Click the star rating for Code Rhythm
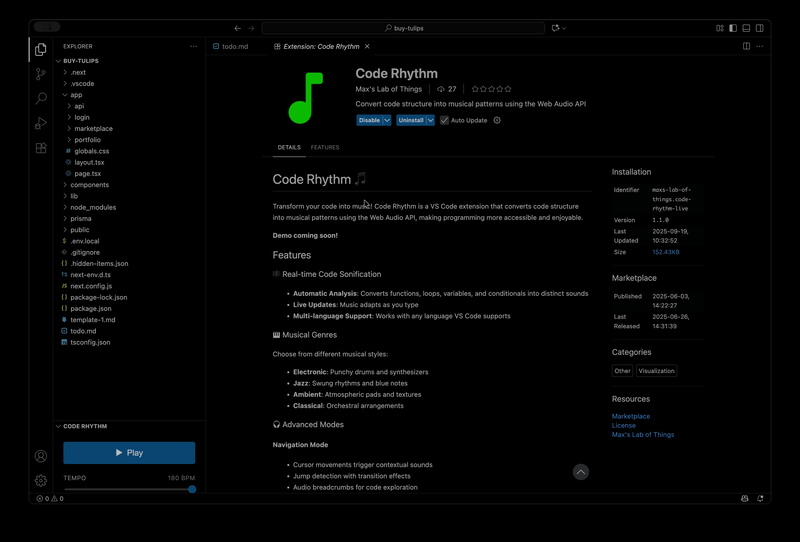Screen dimensions: 800x542 tap(491, 89)
